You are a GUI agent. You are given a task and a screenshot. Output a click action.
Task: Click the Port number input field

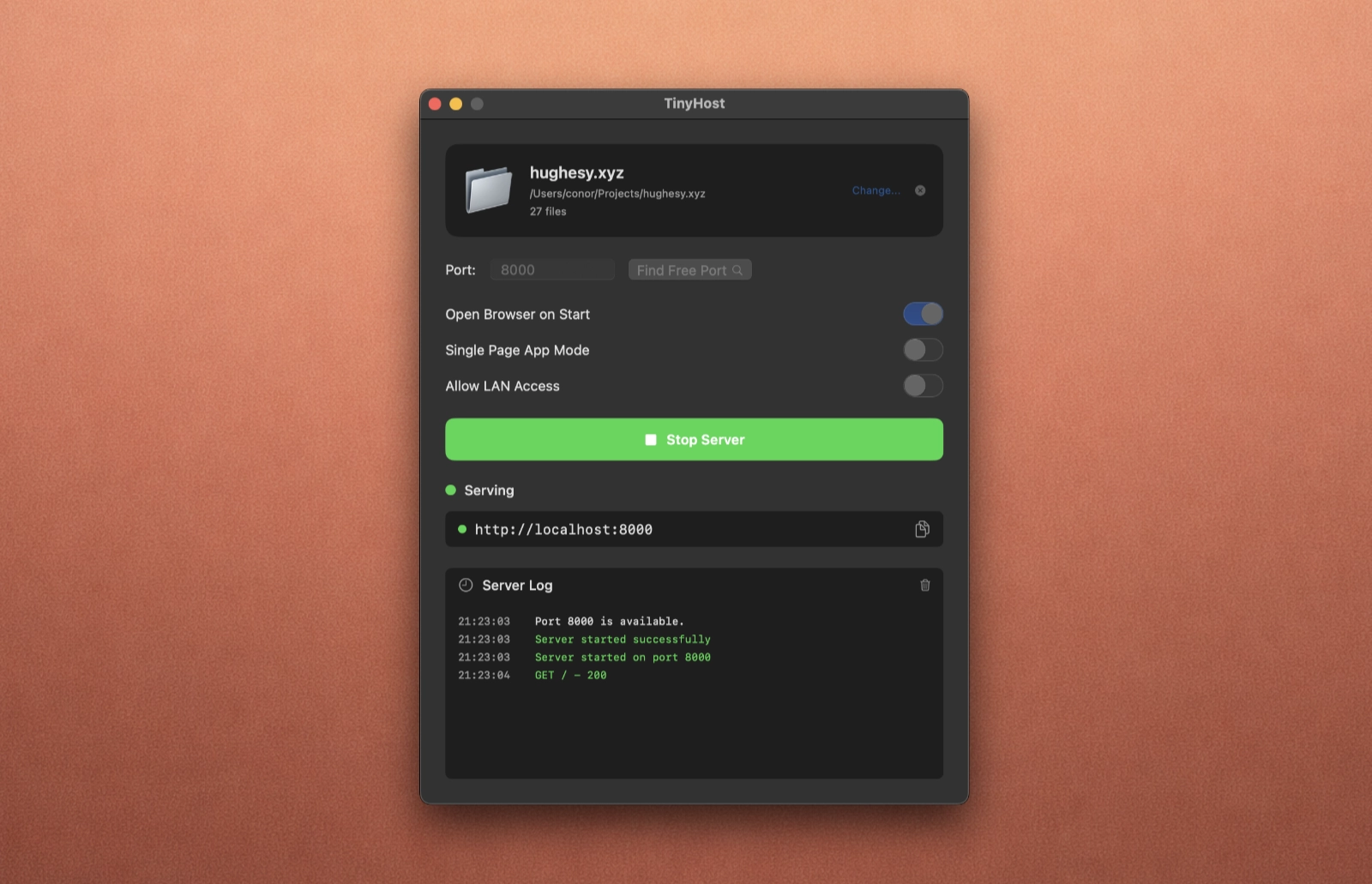click(x=551, y=269)
